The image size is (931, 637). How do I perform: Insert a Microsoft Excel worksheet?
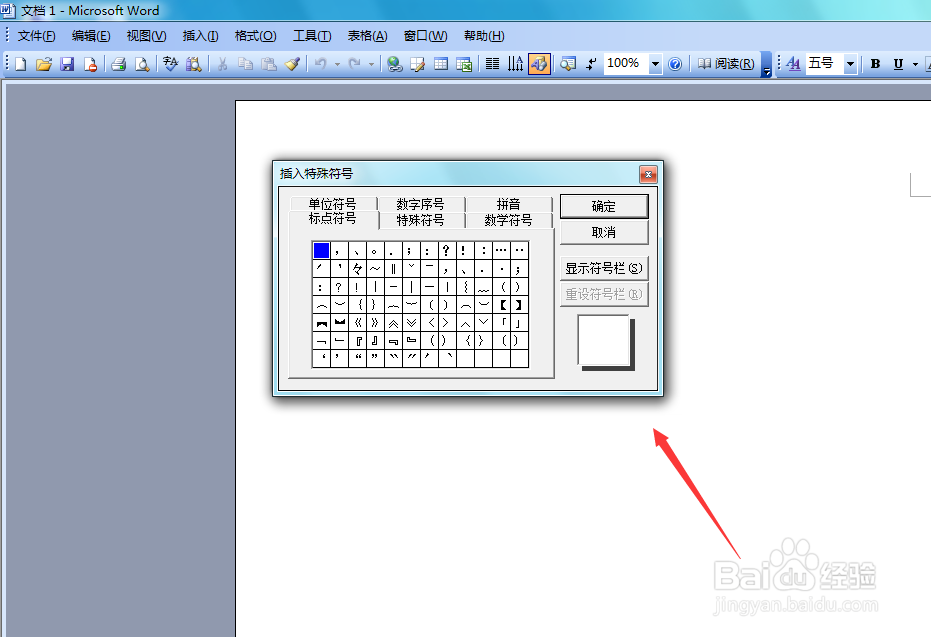(x=464, y=63)
